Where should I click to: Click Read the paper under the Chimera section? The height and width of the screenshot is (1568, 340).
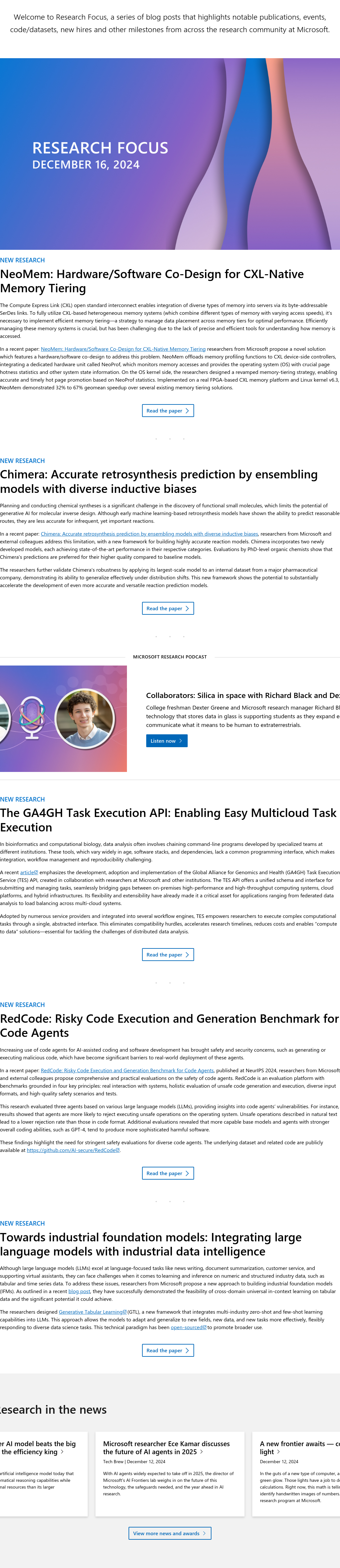pyautogui.click(x=168, y=608)
